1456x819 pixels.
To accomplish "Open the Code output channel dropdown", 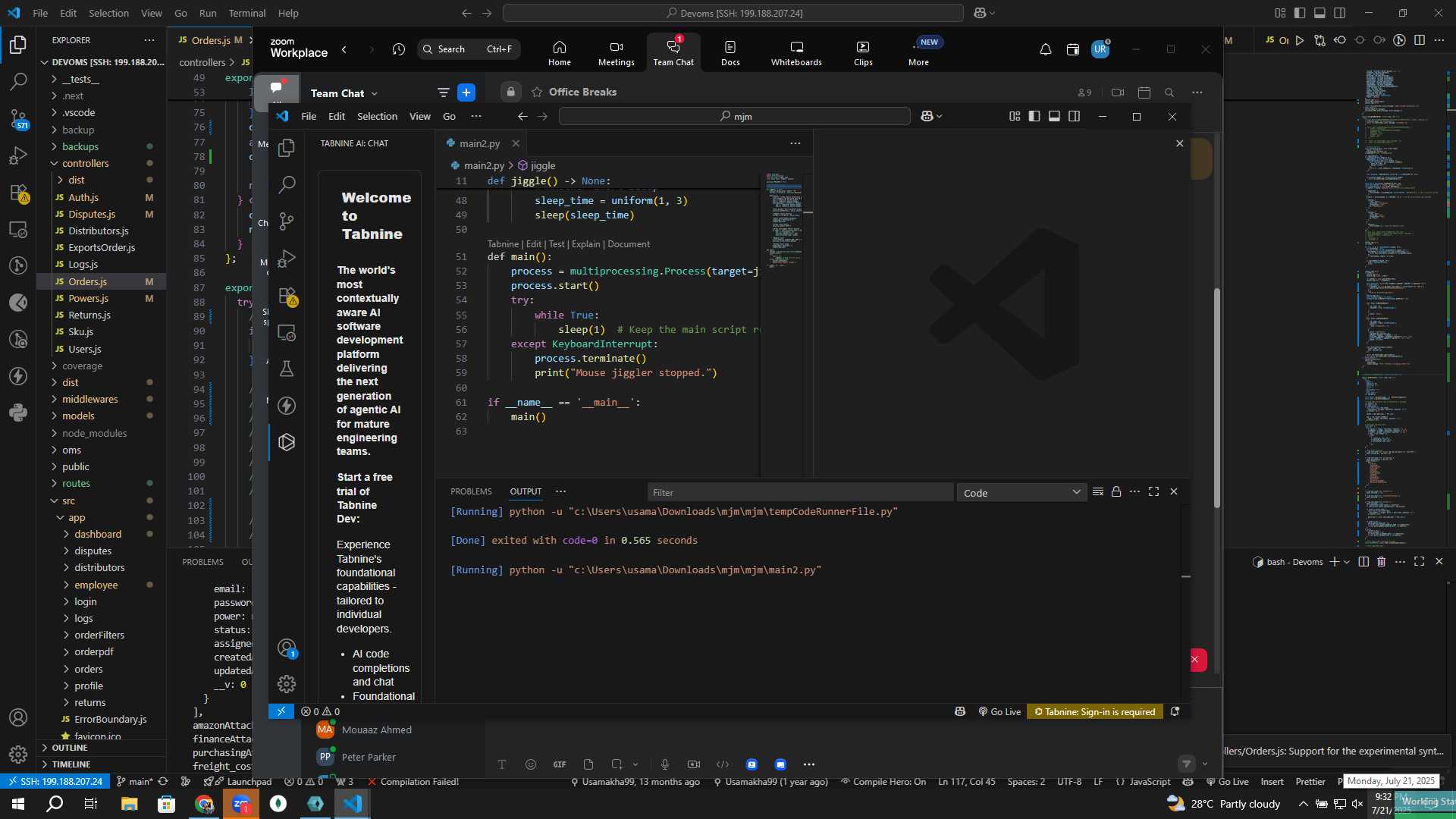I will (1021, 493).
